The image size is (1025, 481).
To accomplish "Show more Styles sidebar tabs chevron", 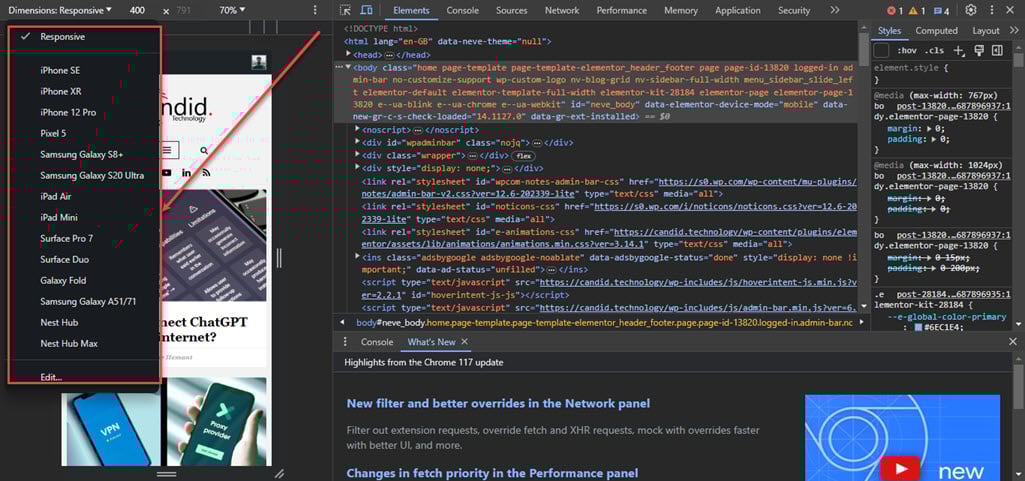I will (1013, 31).
